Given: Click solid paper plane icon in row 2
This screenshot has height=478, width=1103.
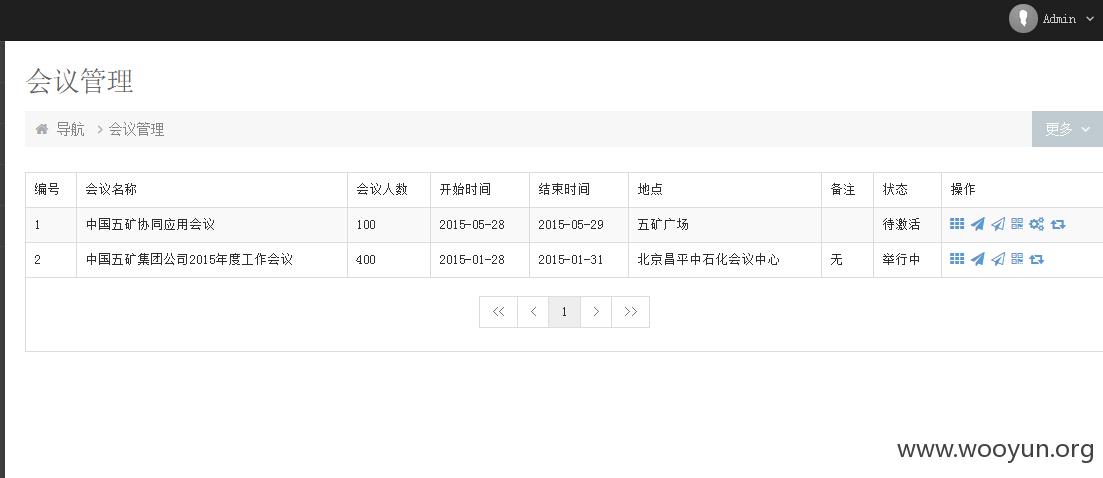Looking at the screenshot, I should tap(977, 259).
